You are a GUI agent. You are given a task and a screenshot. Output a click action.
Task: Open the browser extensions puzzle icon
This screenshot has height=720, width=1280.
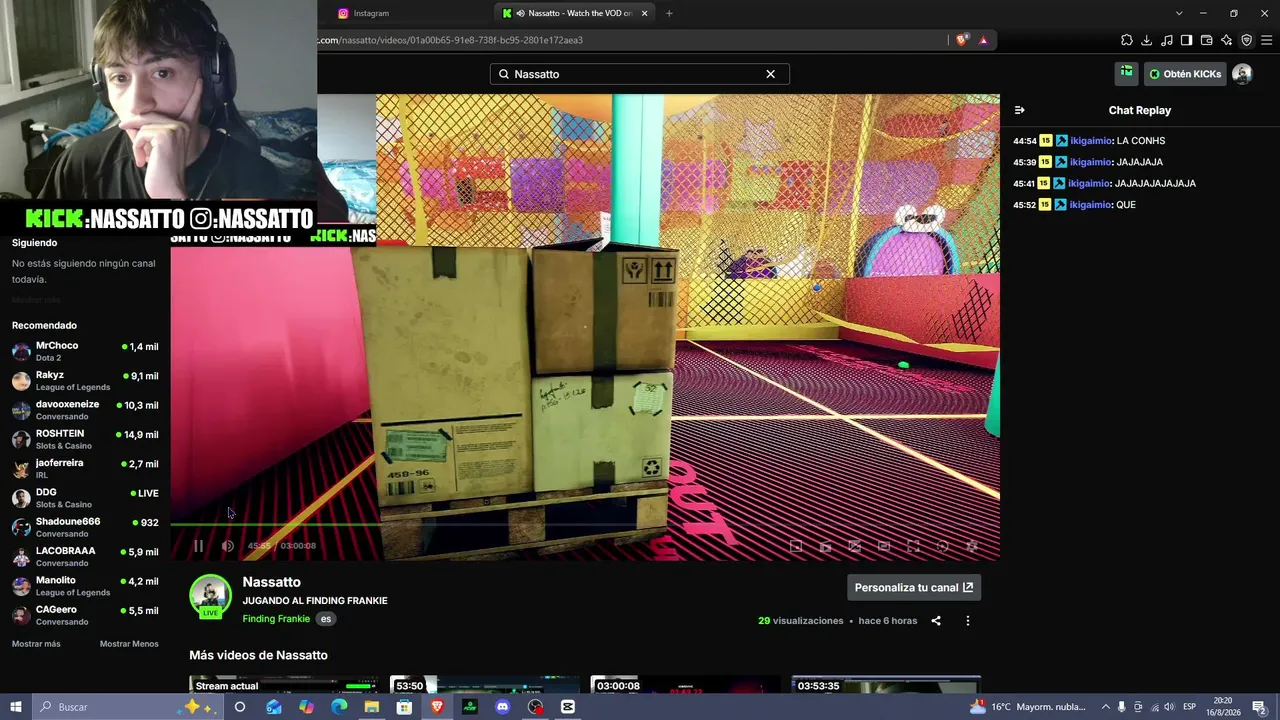[x=1127, y=40]
